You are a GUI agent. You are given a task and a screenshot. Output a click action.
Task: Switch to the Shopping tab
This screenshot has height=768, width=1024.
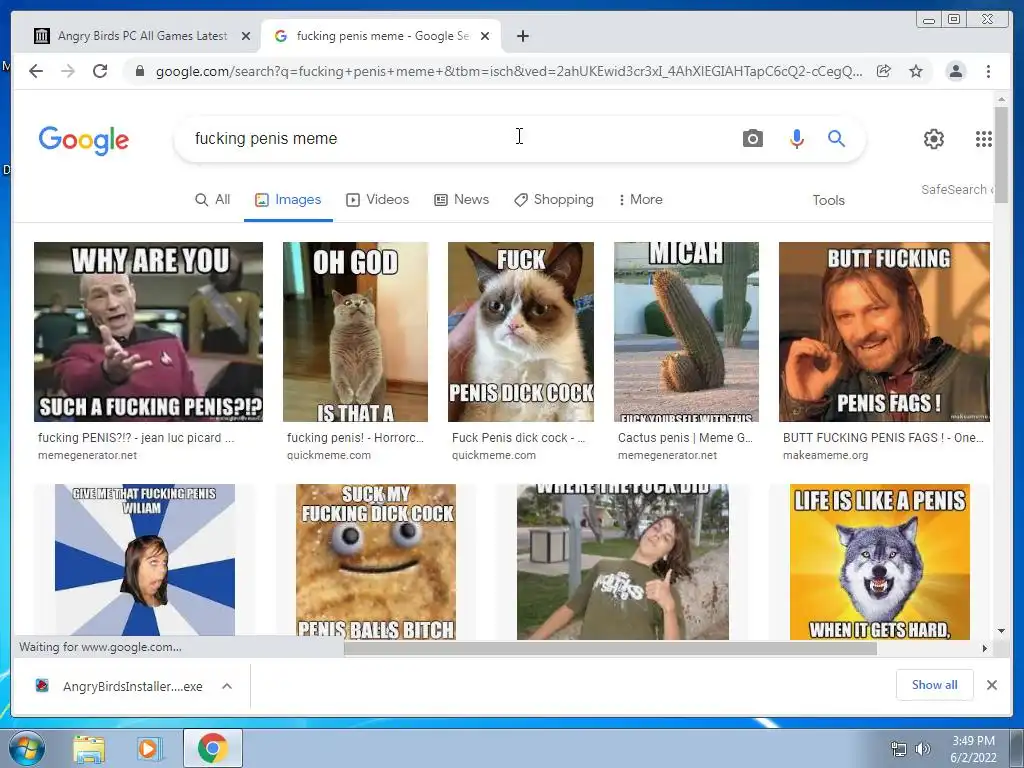tap(554, 200)
